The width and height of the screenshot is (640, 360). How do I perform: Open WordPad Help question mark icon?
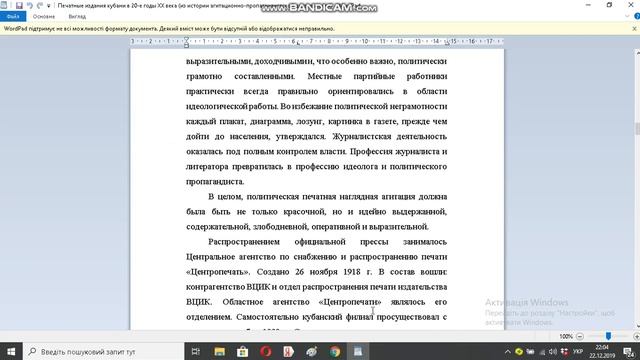click(637, 16)
